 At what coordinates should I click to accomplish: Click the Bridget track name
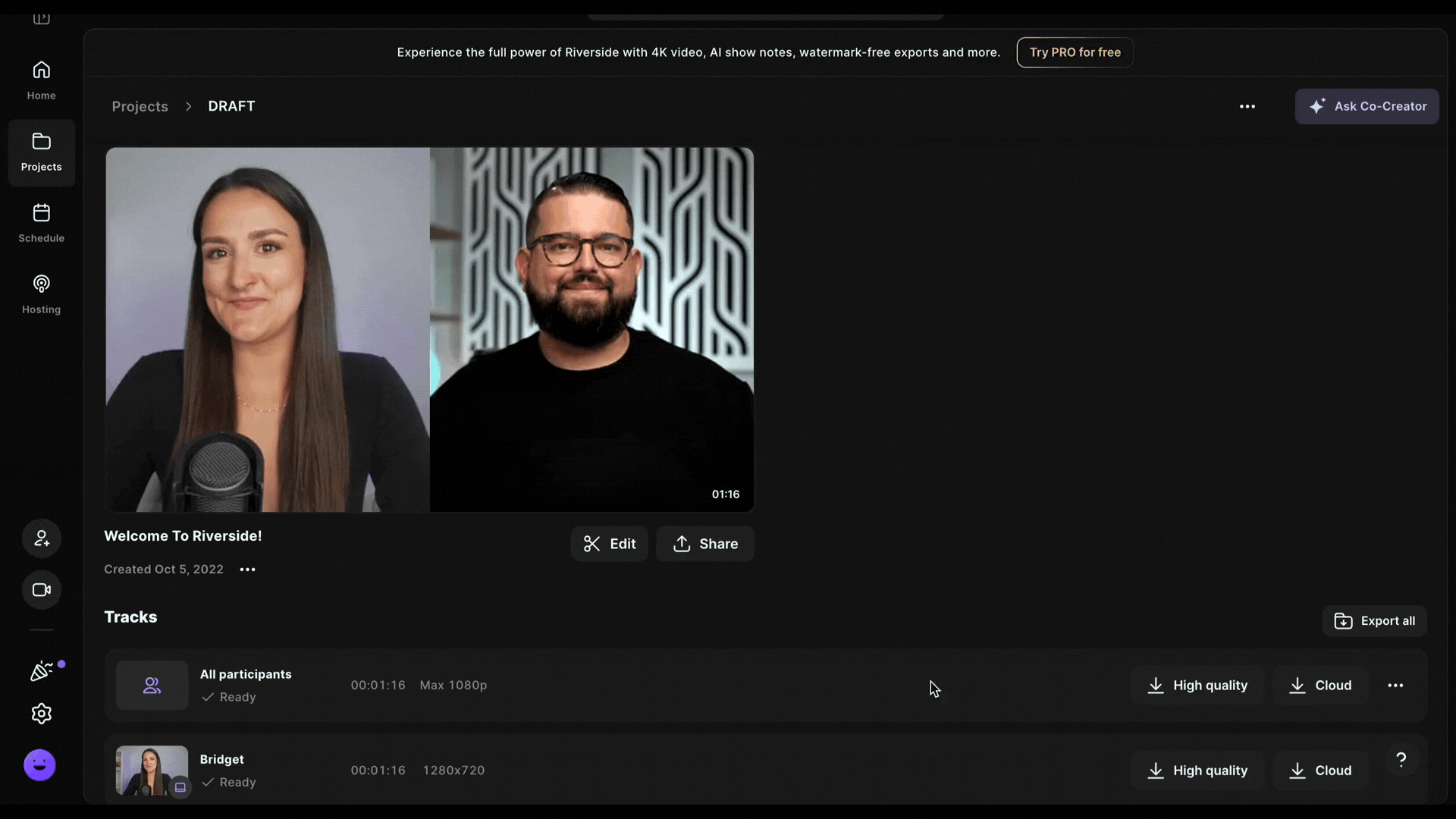tap(221, 759)
